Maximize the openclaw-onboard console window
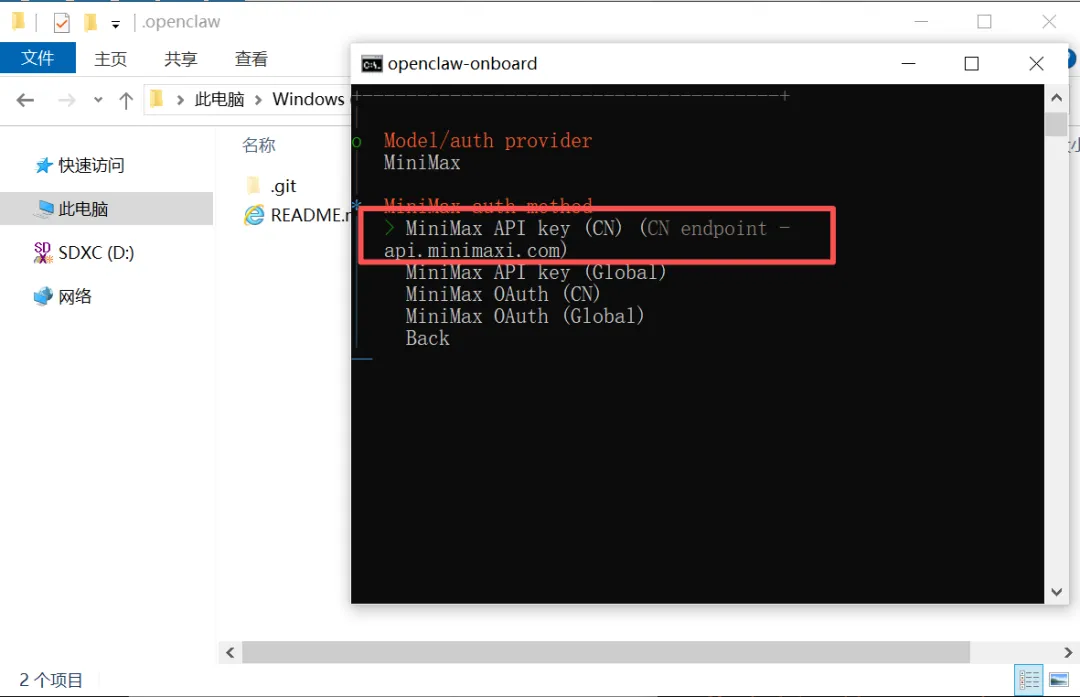The image size is (1080, 697). 971,63
